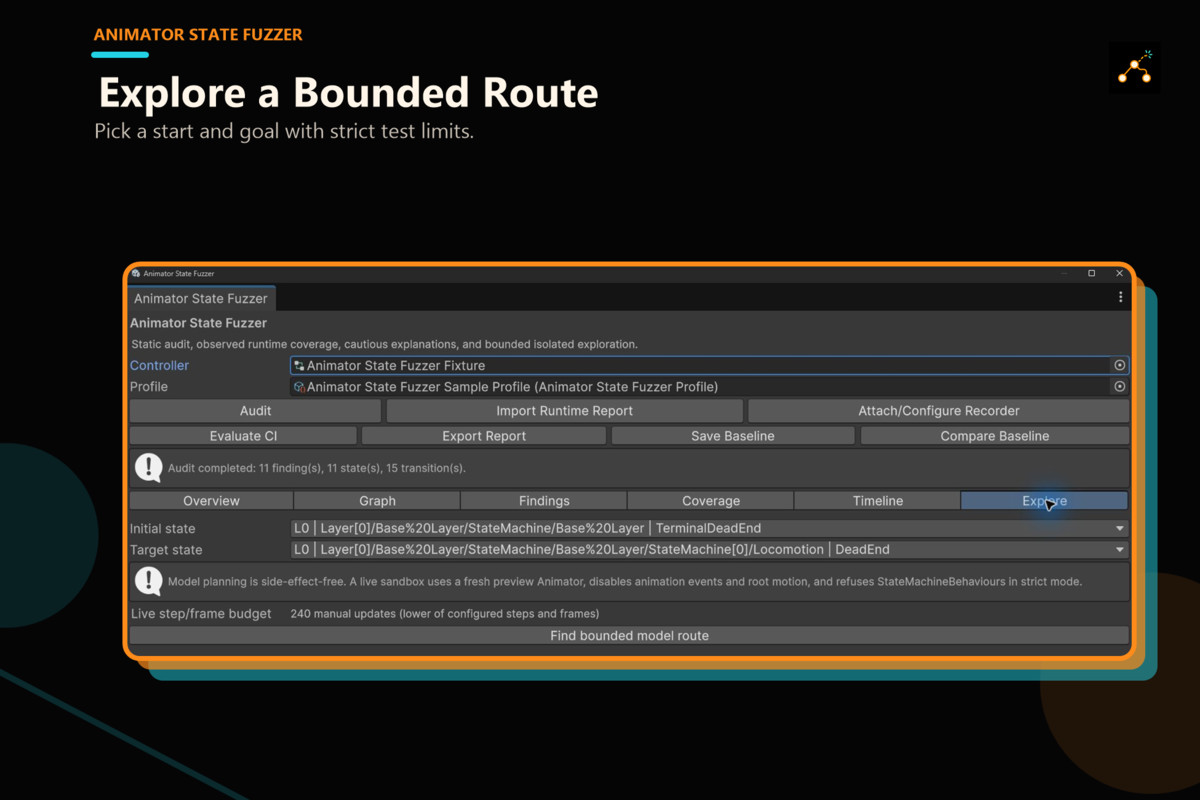Image resolution: width=1200 pixels, height=800 pixels.
Task: Select the Animator State Fuzzer window tab
Action: pos(201,298)
